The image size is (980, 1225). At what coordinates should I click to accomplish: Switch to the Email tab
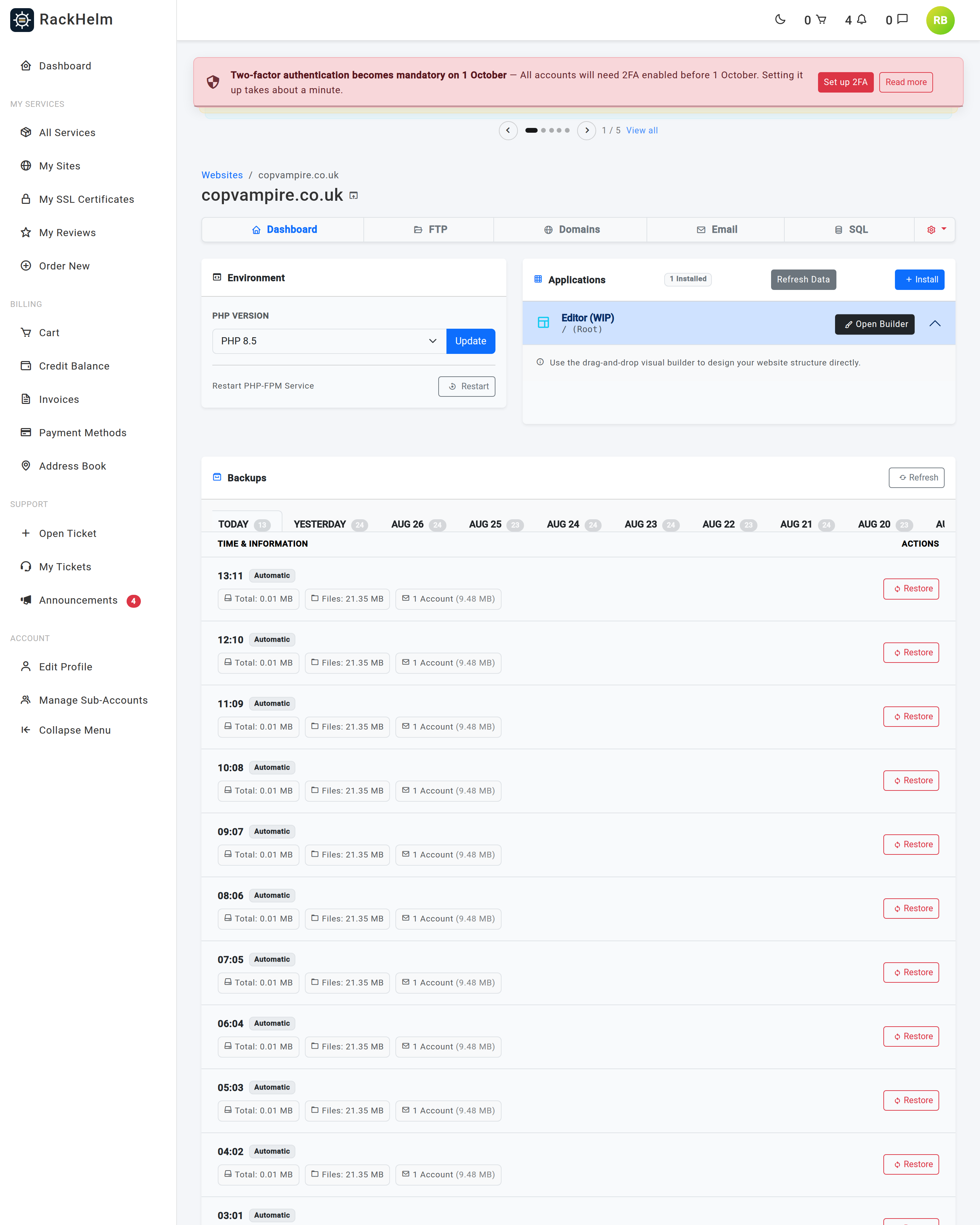(x=716, y=230)
